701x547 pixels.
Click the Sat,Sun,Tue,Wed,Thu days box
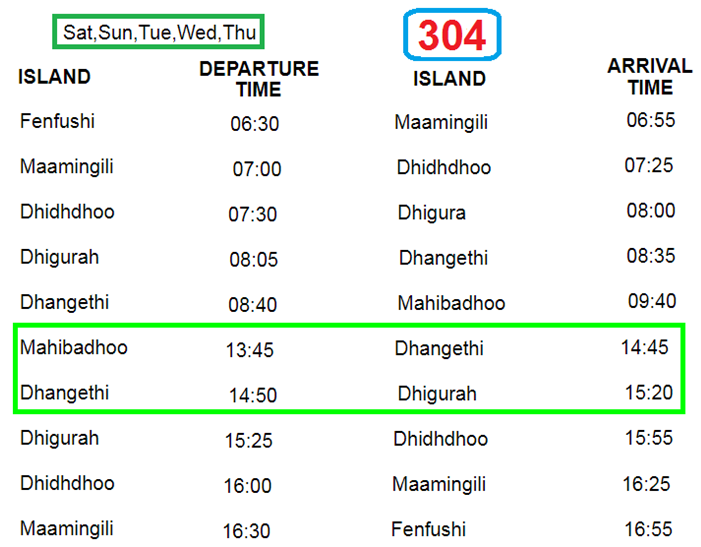coord(160,32)
